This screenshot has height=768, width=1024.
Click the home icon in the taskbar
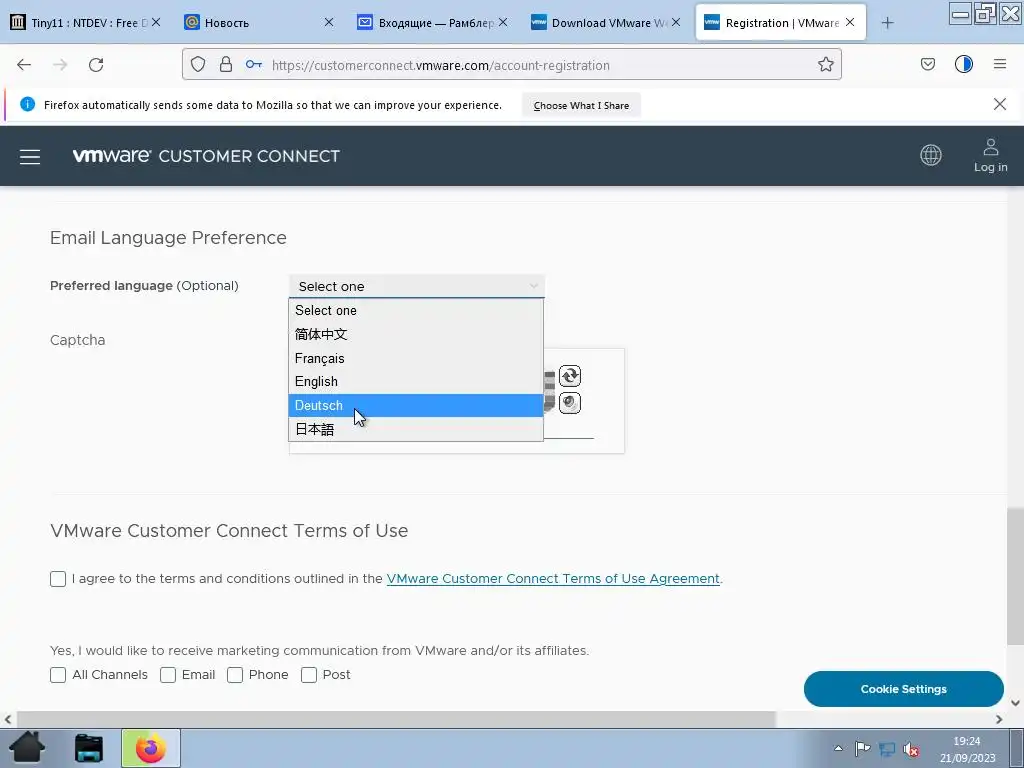pyautogui.click(x=27, y=748)
